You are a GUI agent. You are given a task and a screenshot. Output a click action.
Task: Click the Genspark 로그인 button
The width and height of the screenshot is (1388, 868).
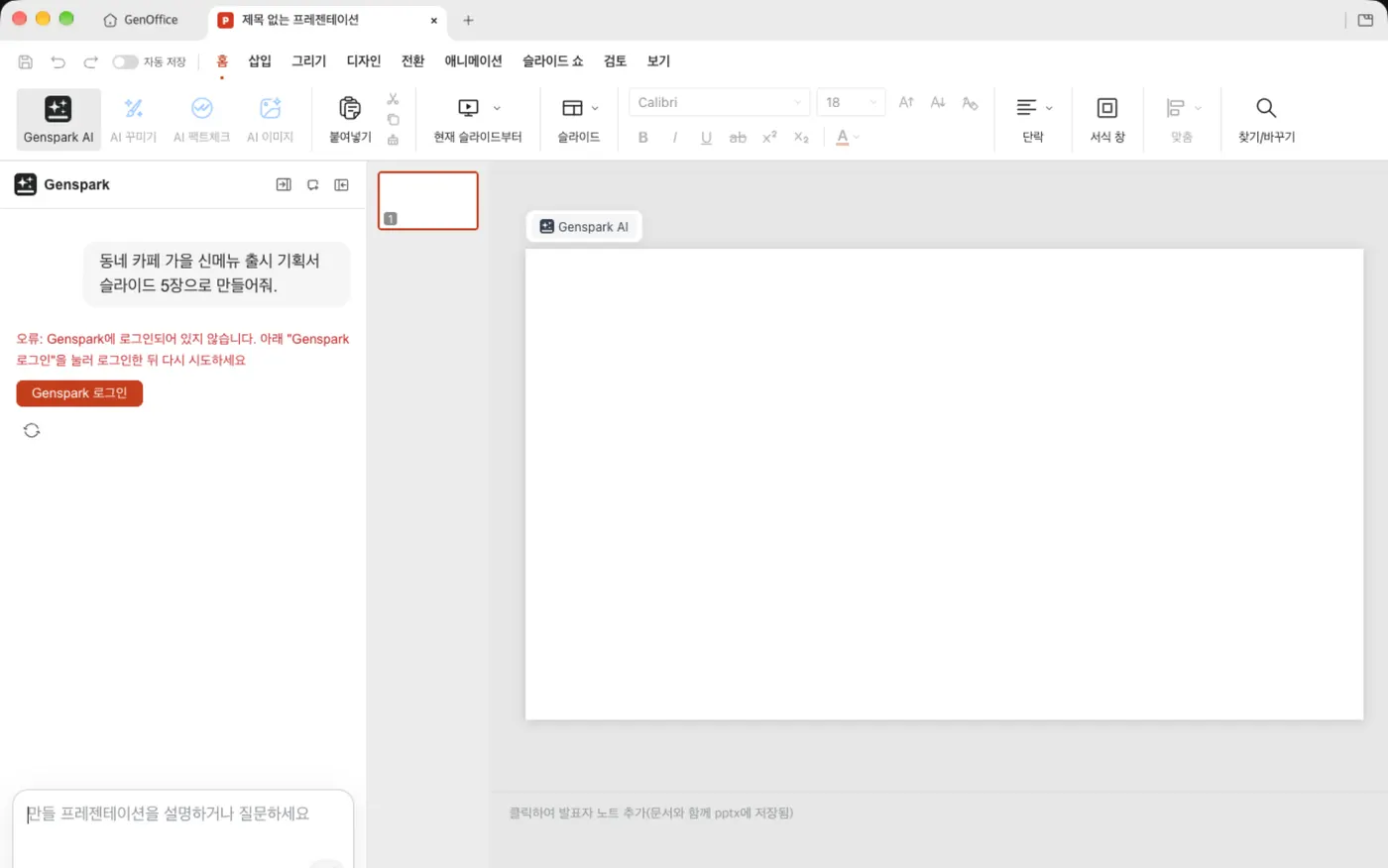coord(79,393)
